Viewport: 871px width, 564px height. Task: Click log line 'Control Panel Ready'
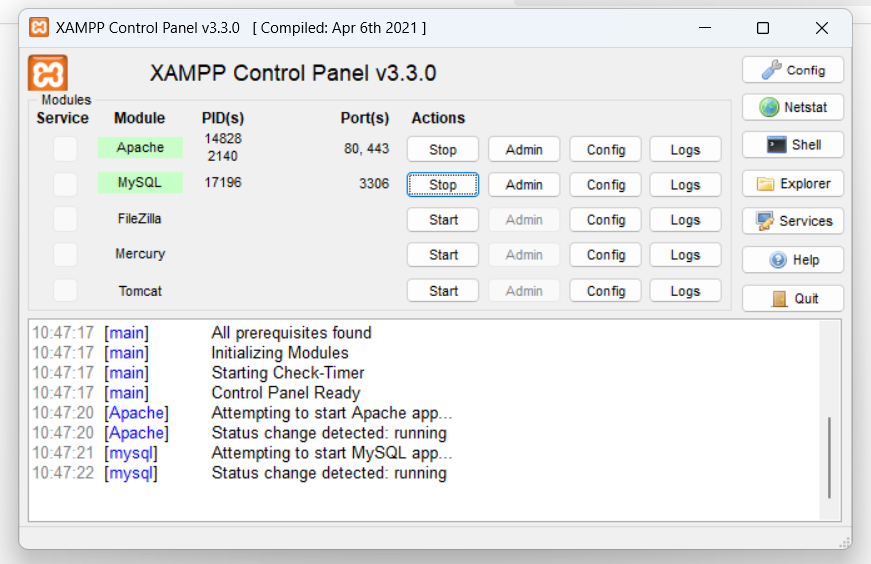click(286, 393)
